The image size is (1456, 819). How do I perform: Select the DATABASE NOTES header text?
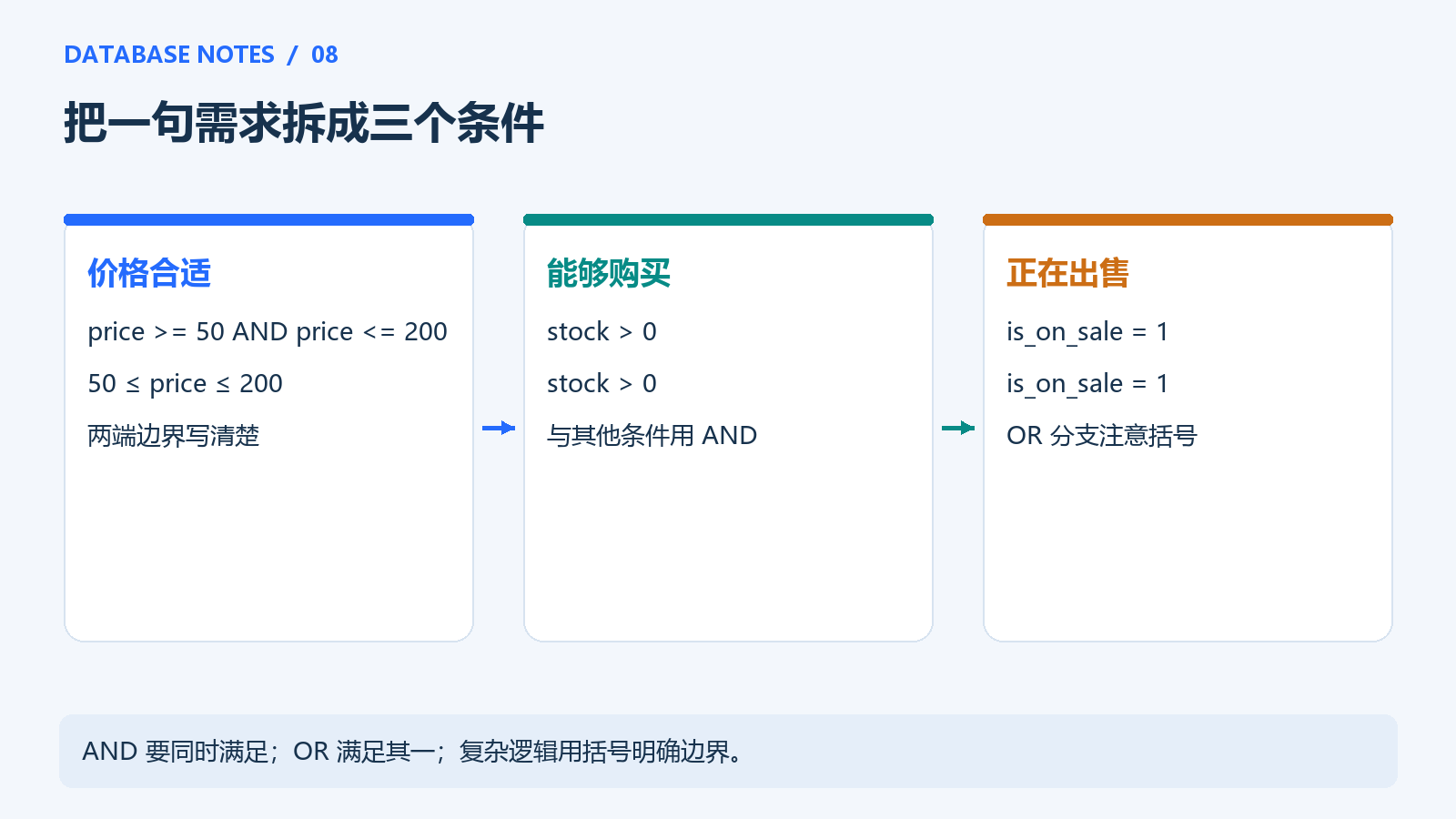point(169,55)
